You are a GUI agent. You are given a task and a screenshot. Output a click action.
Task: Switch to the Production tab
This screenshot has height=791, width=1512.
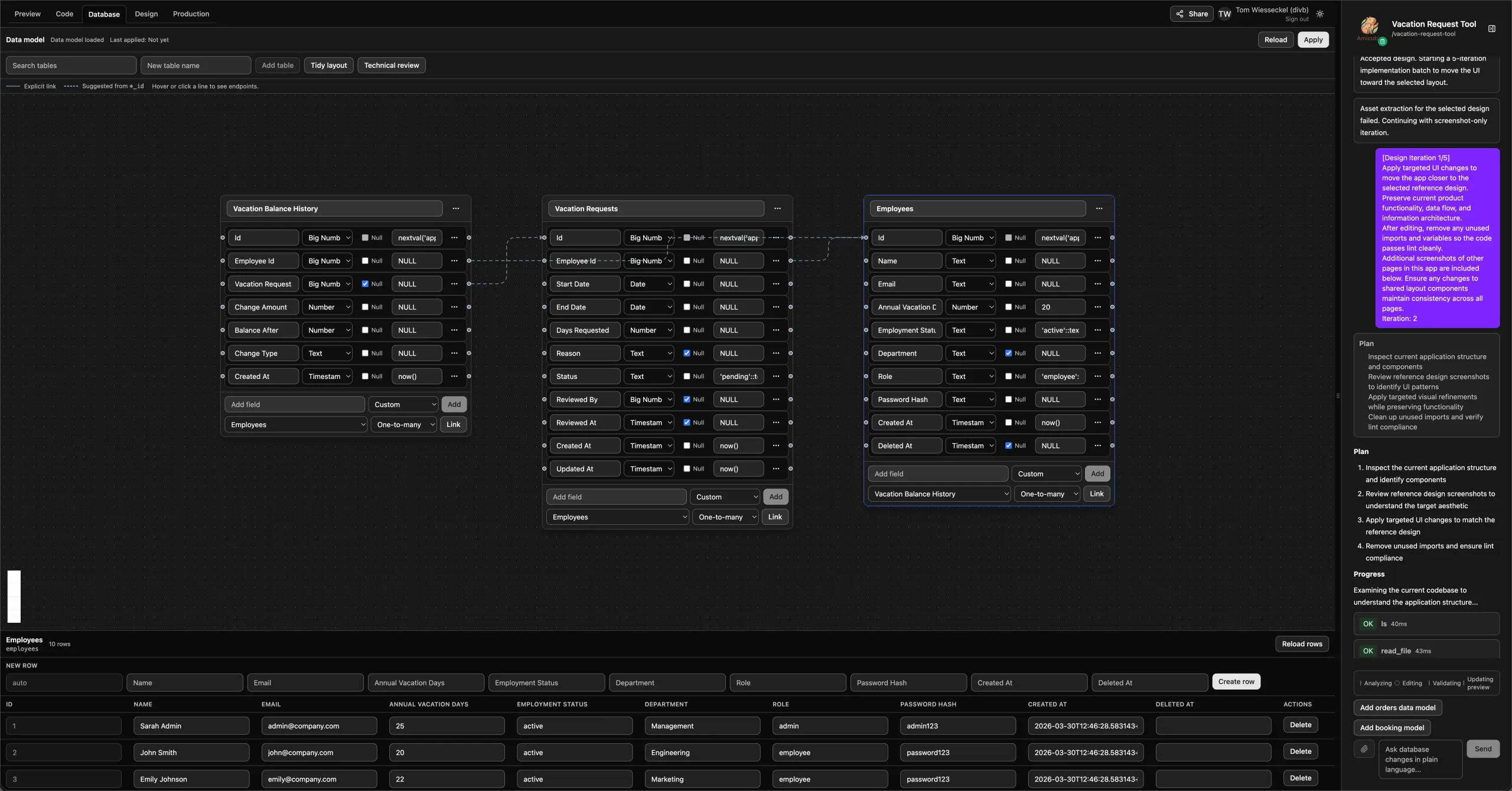click(x=191, y=14)
